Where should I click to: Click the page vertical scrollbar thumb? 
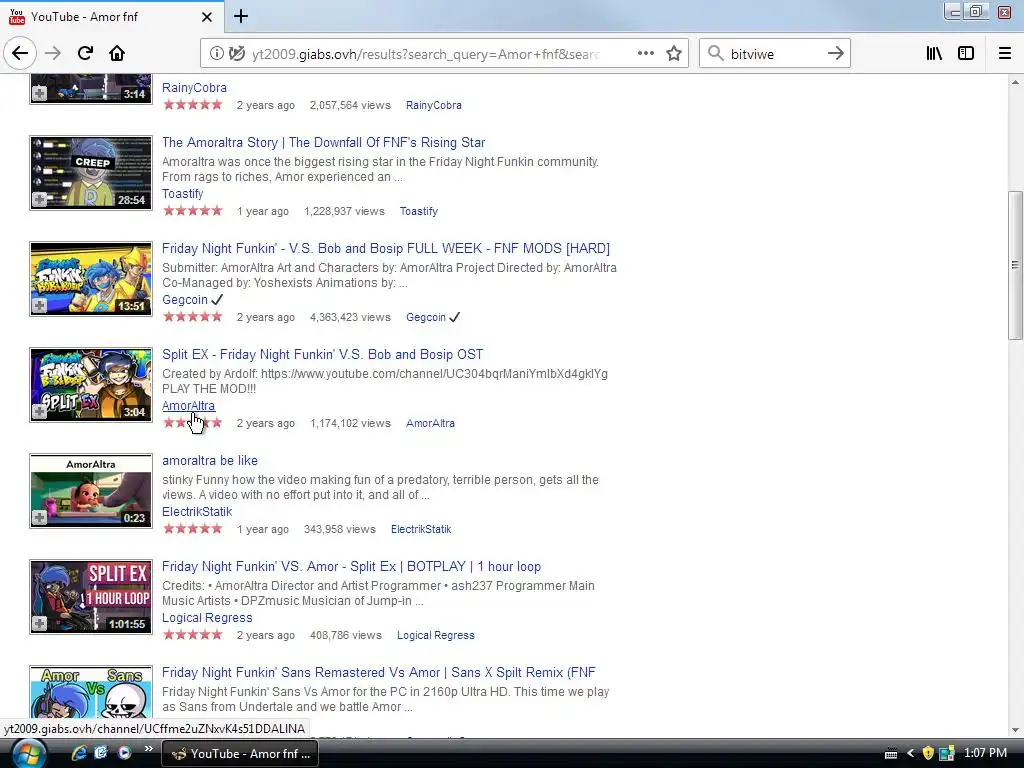click(1014, 264)
